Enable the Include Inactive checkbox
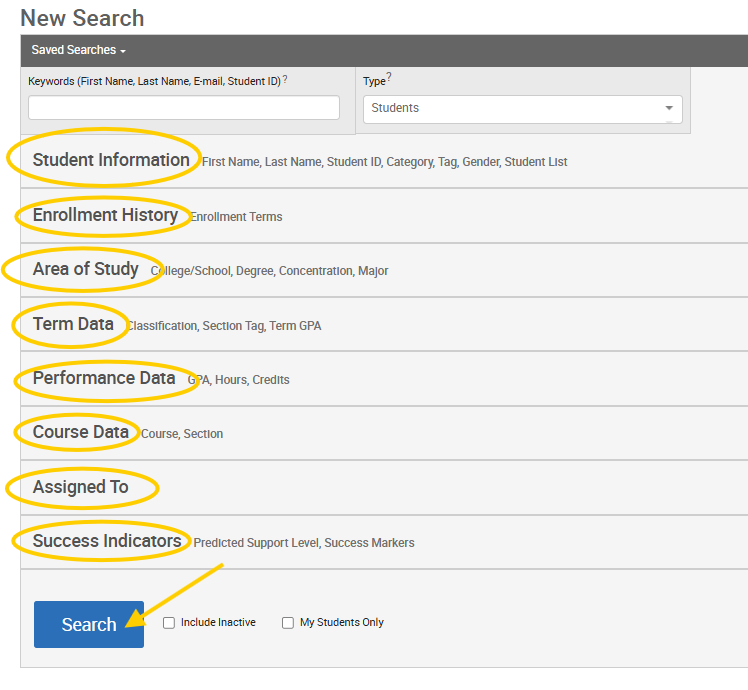Viewport: 748px width, 690px height. [x=169, y=623]
